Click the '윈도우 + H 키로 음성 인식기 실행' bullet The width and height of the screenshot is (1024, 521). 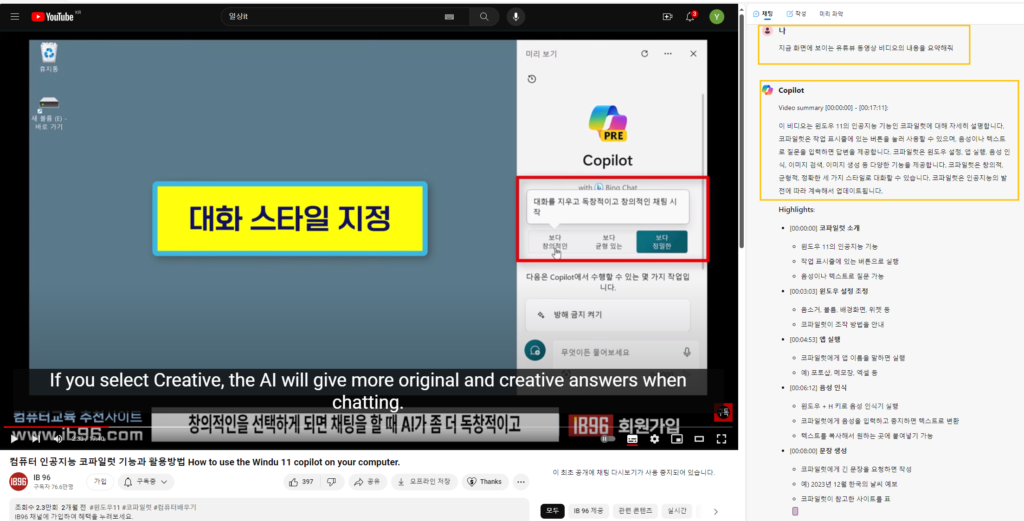[850, 406]
